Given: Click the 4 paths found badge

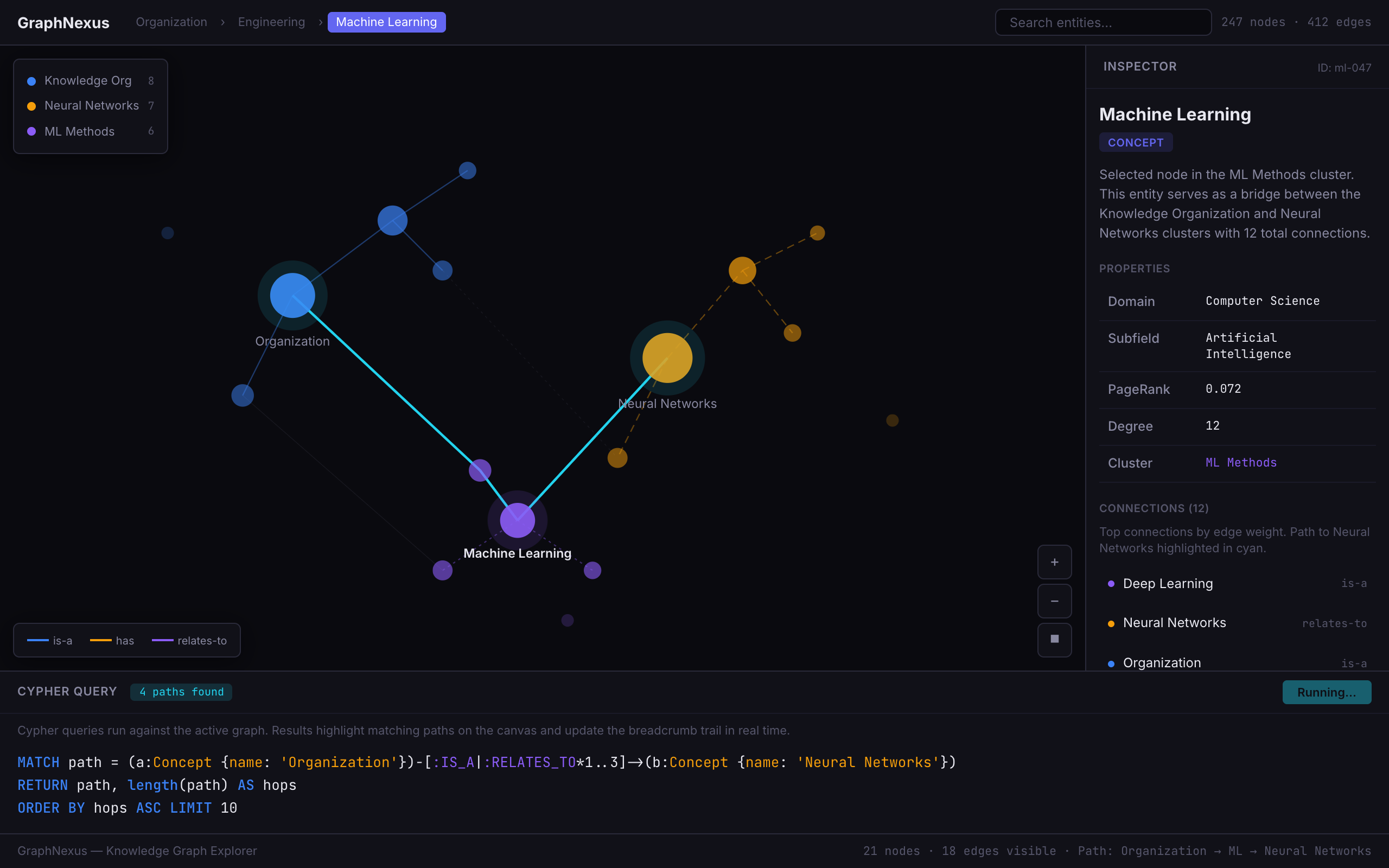Looking at the screenshot, I should [181, 692].
